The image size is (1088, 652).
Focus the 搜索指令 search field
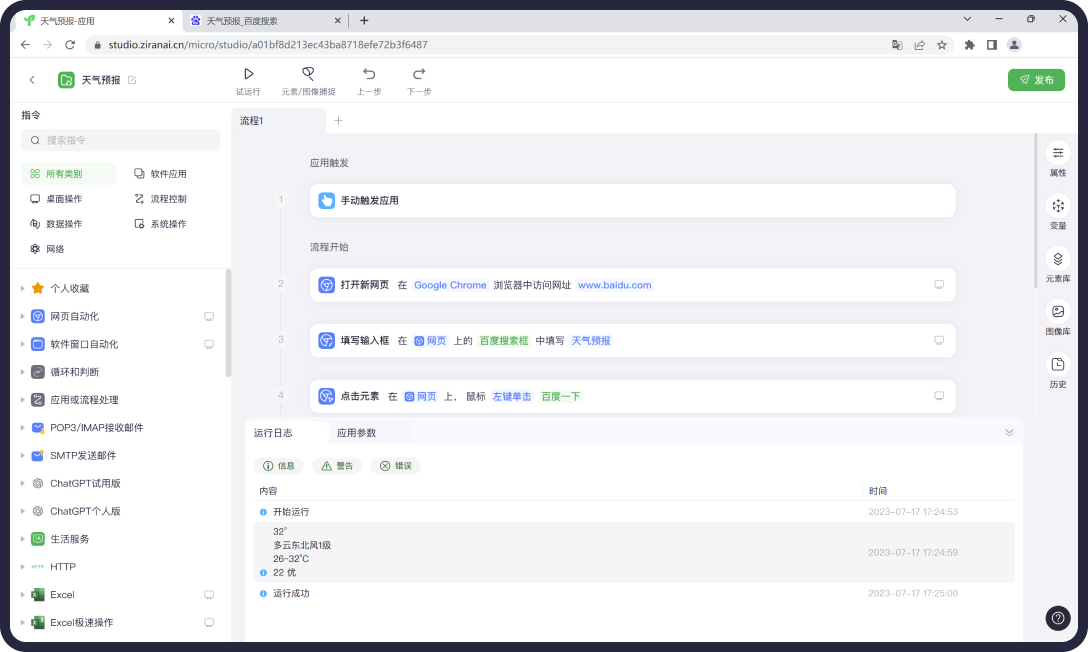[121, 140]
